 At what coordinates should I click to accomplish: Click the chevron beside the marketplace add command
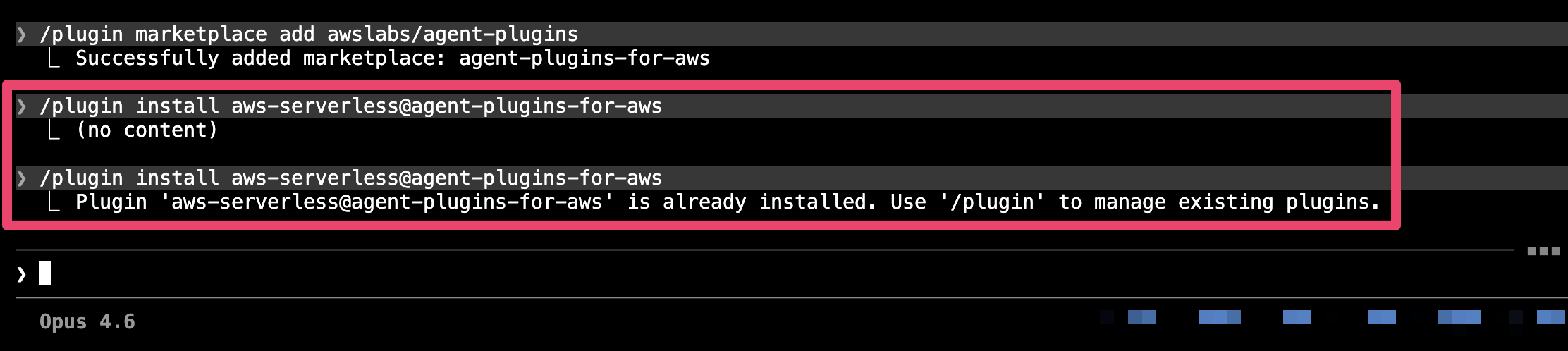[22, 35]
